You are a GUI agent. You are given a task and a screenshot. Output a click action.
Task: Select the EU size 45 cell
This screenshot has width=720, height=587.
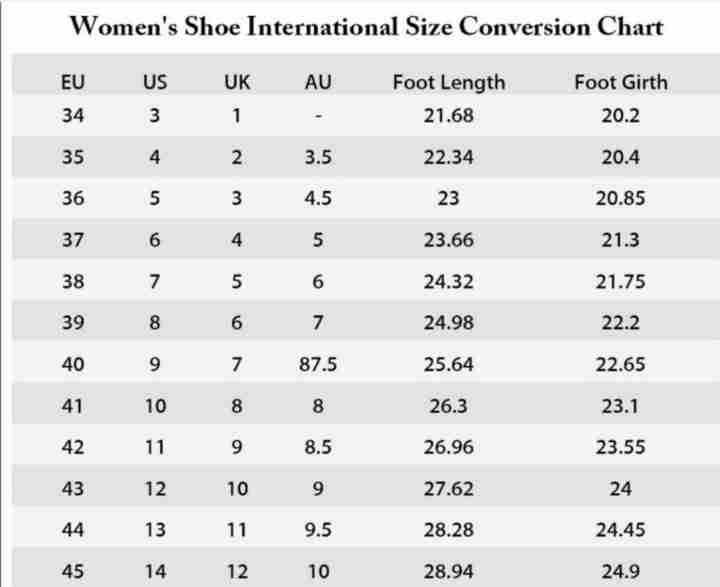tap(73, 572)
